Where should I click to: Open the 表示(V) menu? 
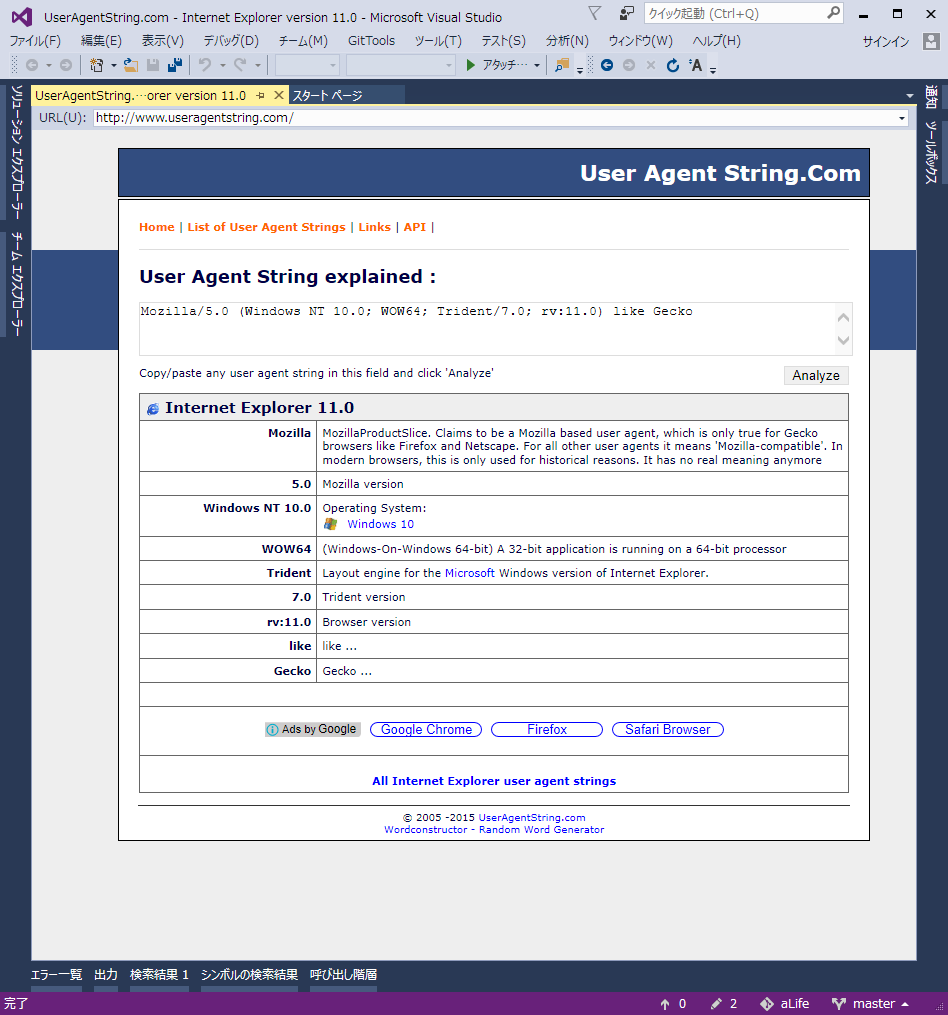click(163, 41)
